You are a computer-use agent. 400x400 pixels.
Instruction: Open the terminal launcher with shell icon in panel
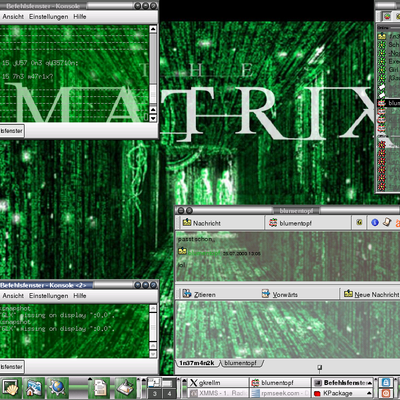point(10,388)
